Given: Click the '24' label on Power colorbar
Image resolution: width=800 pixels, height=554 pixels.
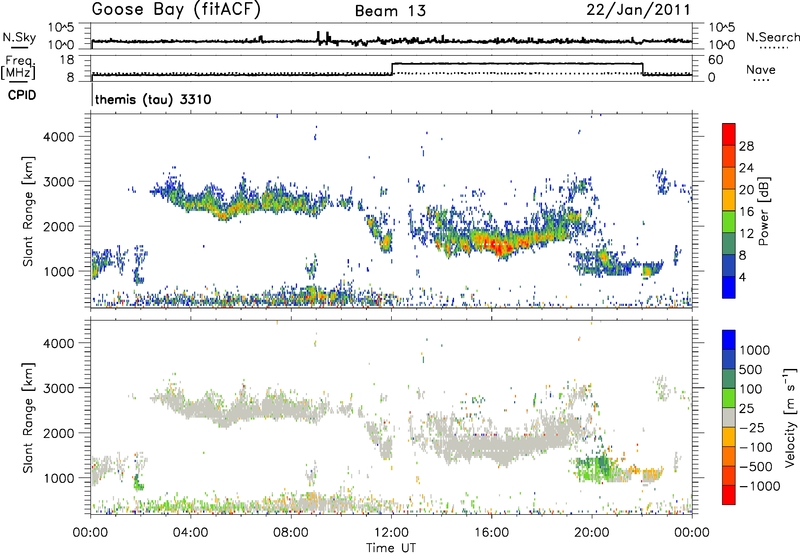Looking at the screenshot, I should tap(746, 168).
